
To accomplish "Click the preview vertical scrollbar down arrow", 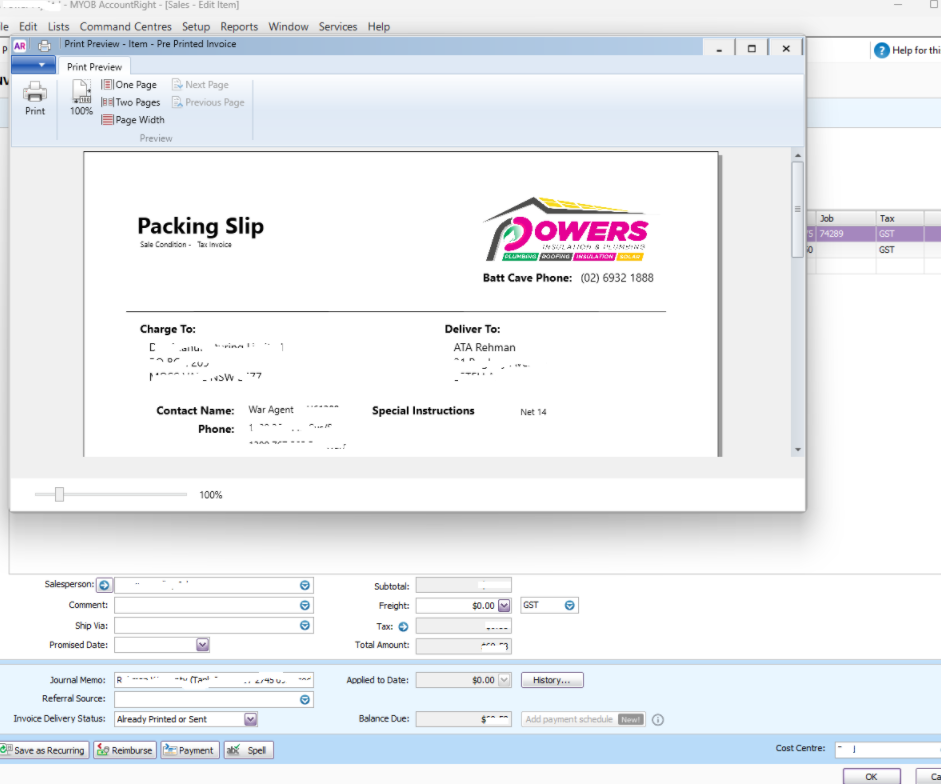I will click(798, 449).
